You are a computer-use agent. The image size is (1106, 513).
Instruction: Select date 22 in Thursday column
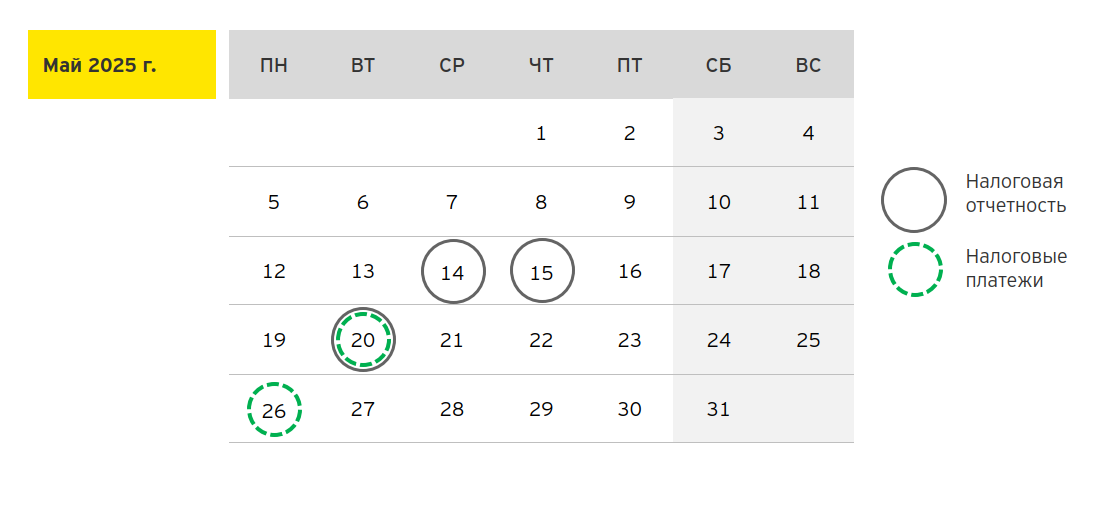tap(541, 340)
